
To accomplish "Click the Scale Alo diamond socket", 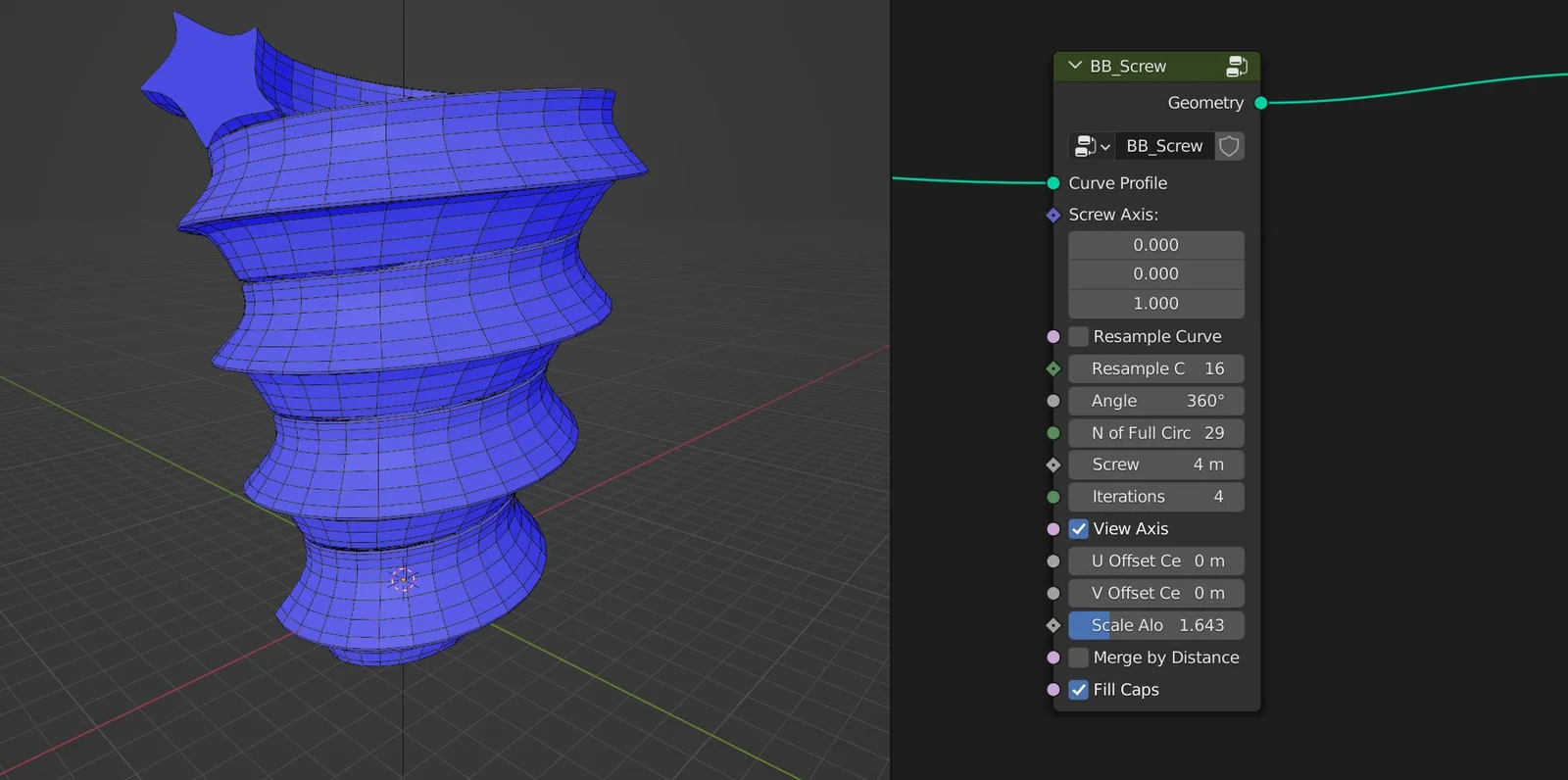I will click(x=1053, y=625).
